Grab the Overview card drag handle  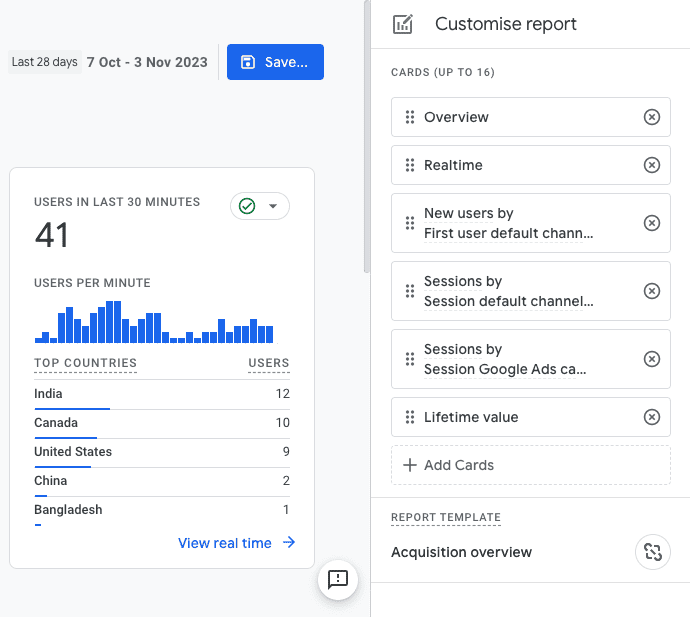pyautogui.click(x=410, y=117)
